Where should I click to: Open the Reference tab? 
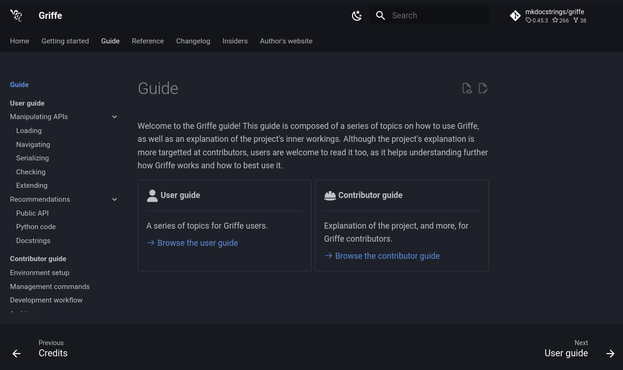(147, 41)
